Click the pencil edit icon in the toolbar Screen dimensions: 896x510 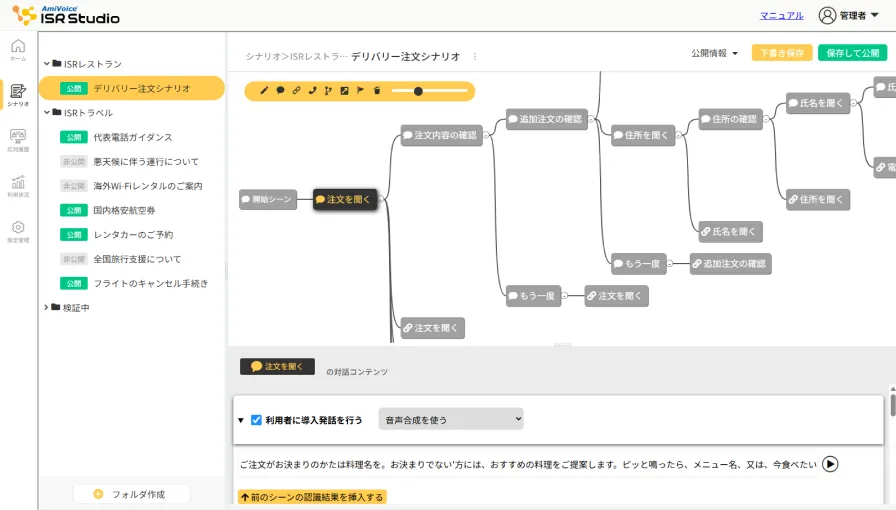265,91
